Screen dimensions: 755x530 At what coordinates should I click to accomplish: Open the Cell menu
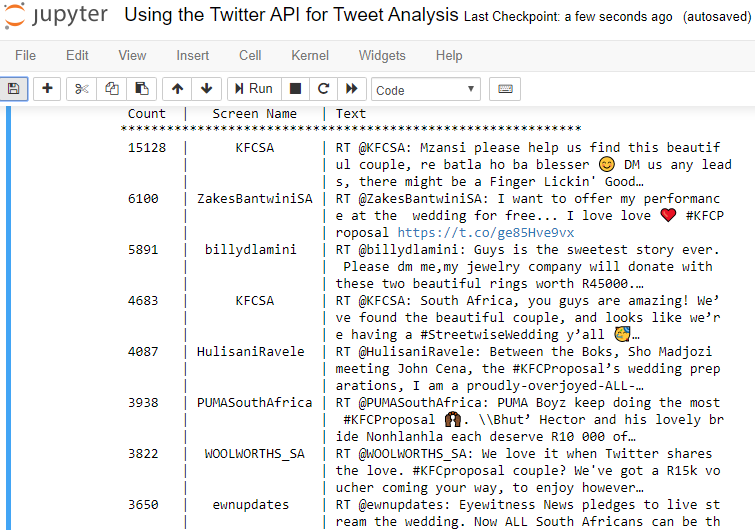tap(250, 55)
